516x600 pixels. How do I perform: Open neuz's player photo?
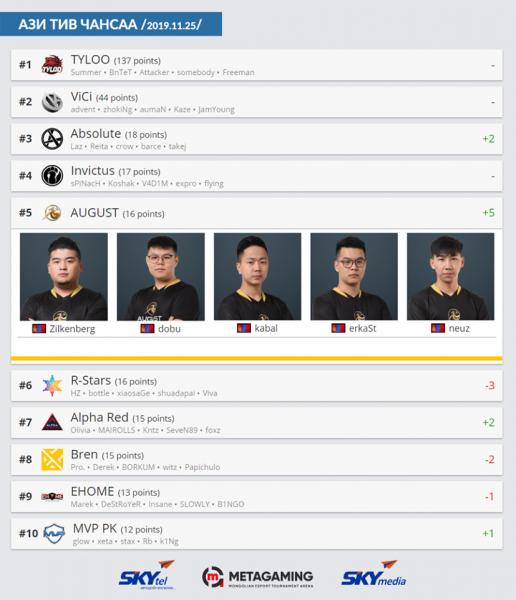[451, 277]
